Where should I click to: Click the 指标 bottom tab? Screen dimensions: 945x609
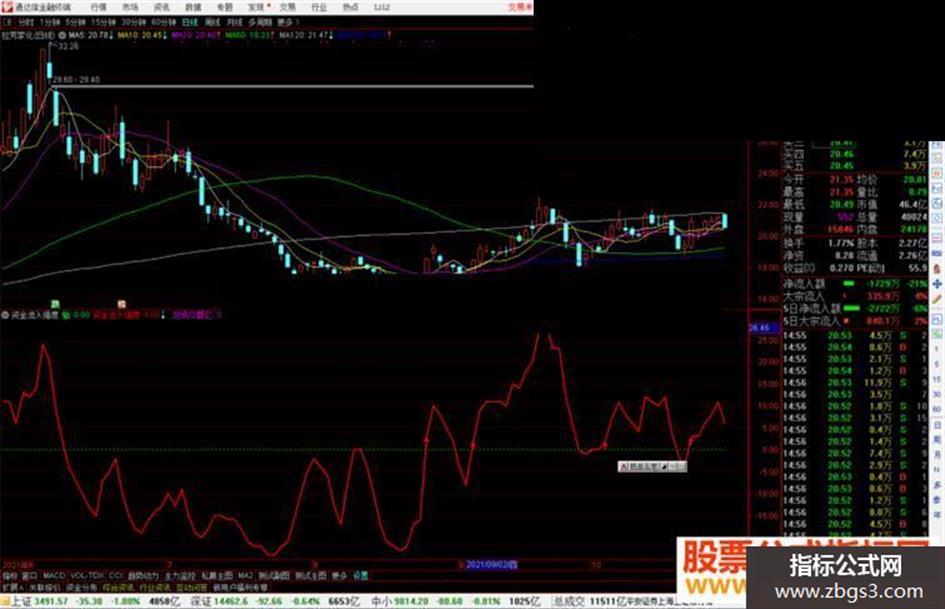tap(10, 576)
